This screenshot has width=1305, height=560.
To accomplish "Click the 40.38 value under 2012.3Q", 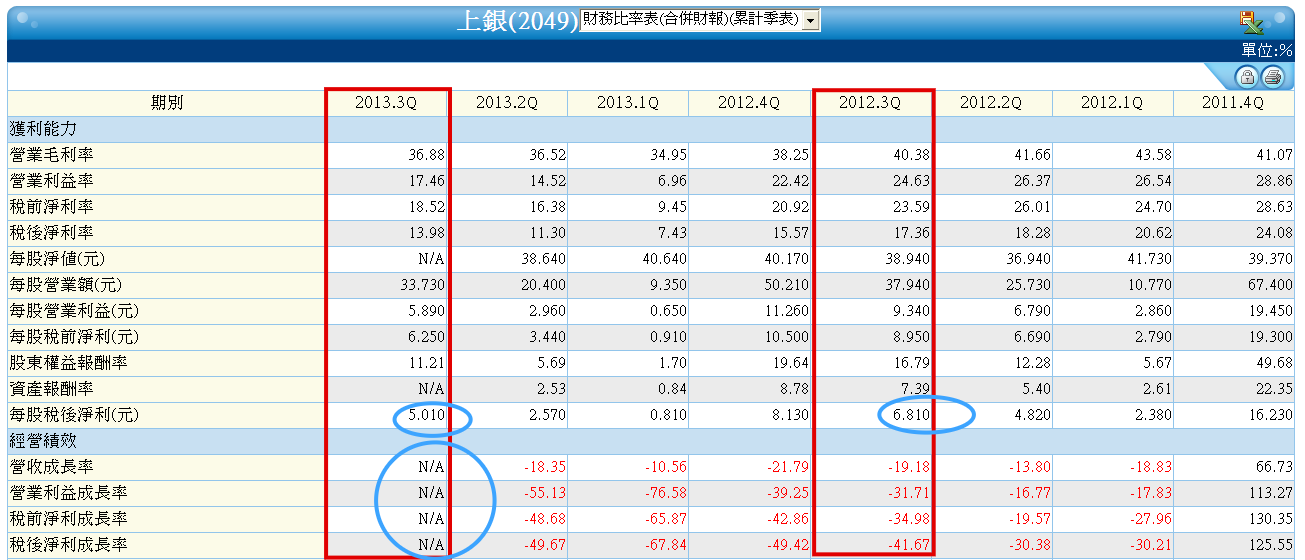I will pyautogui.click(x=911, y=155).
